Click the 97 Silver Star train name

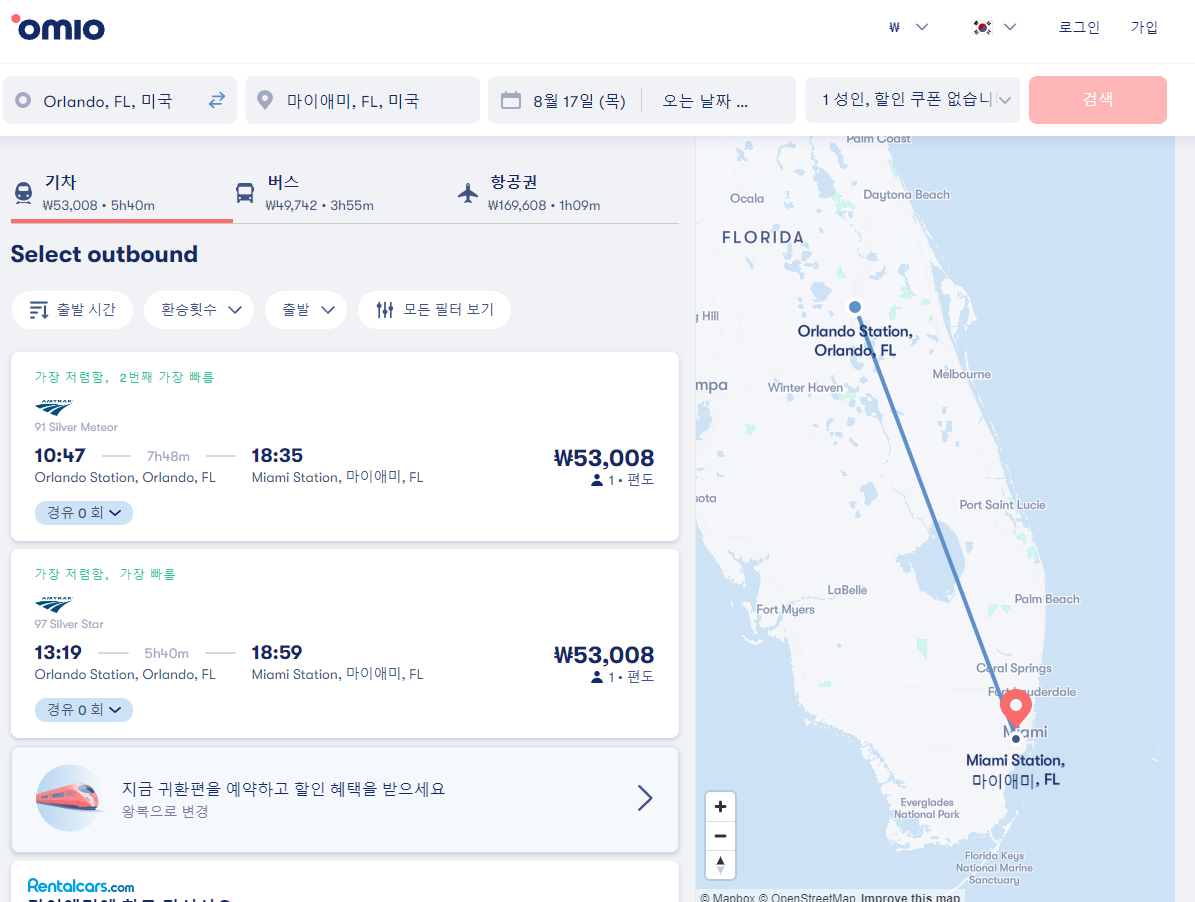click(x=69, y=624)
